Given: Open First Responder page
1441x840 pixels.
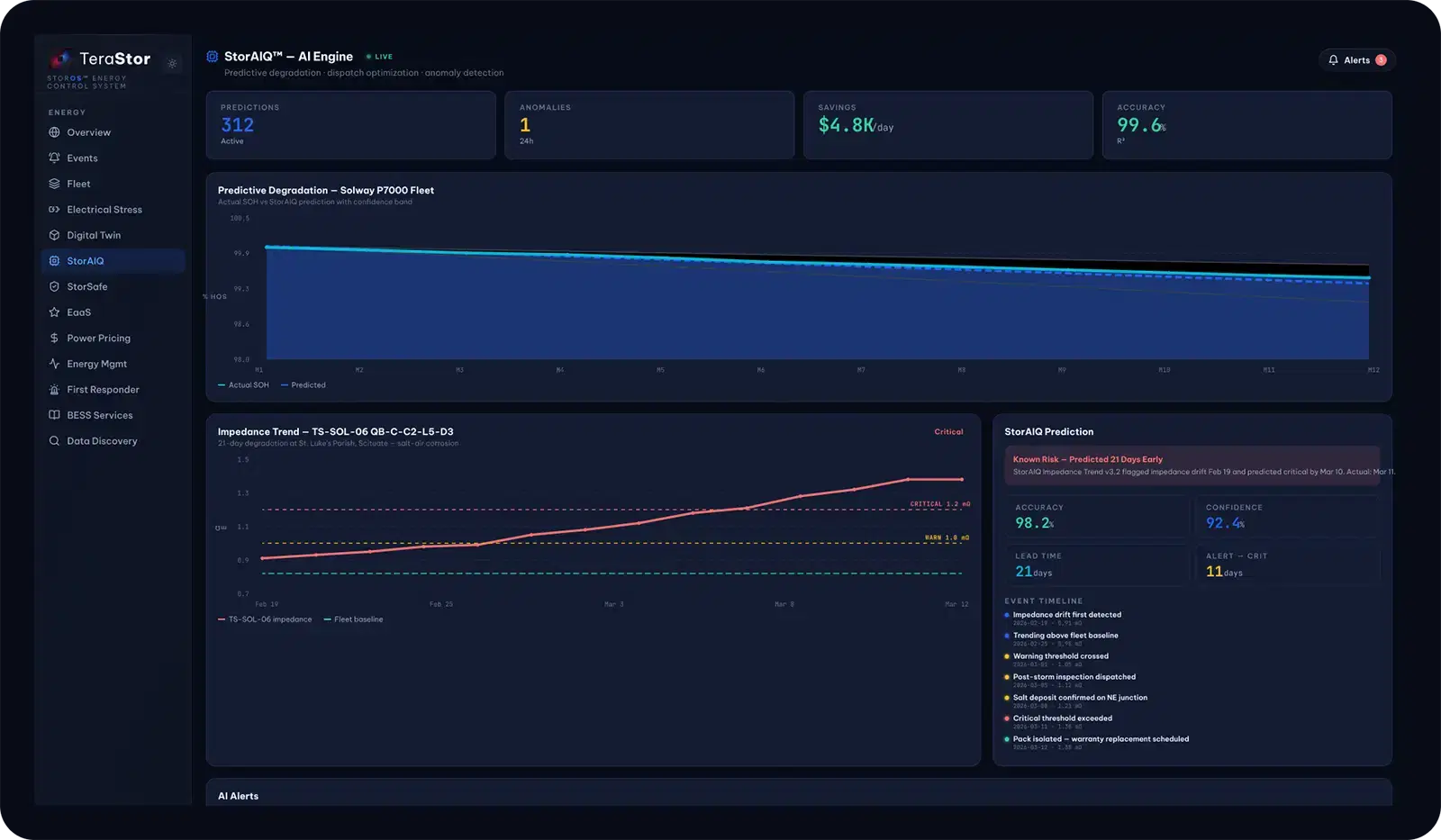Looking at the screenshot, I should (x=113, y=390).
